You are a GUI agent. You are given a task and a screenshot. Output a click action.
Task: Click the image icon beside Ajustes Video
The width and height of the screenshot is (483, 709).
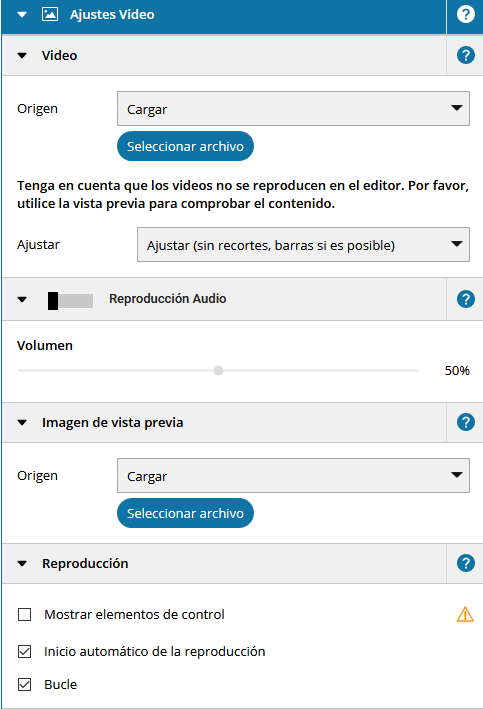pos(50,14)
